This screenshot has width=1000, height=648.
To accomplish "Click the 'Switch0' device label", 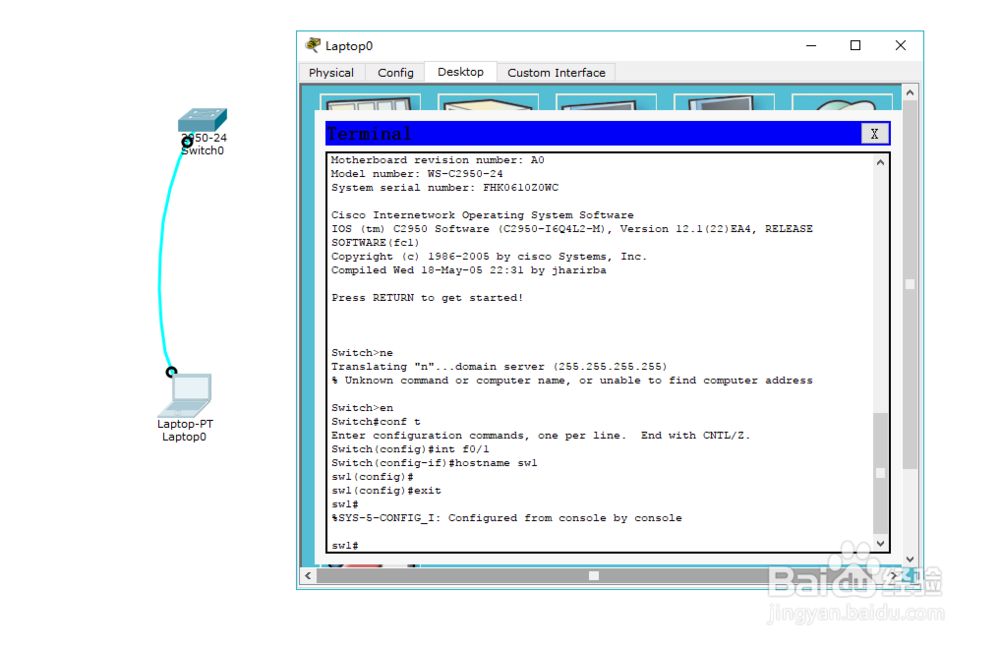I will pos(203,151).
